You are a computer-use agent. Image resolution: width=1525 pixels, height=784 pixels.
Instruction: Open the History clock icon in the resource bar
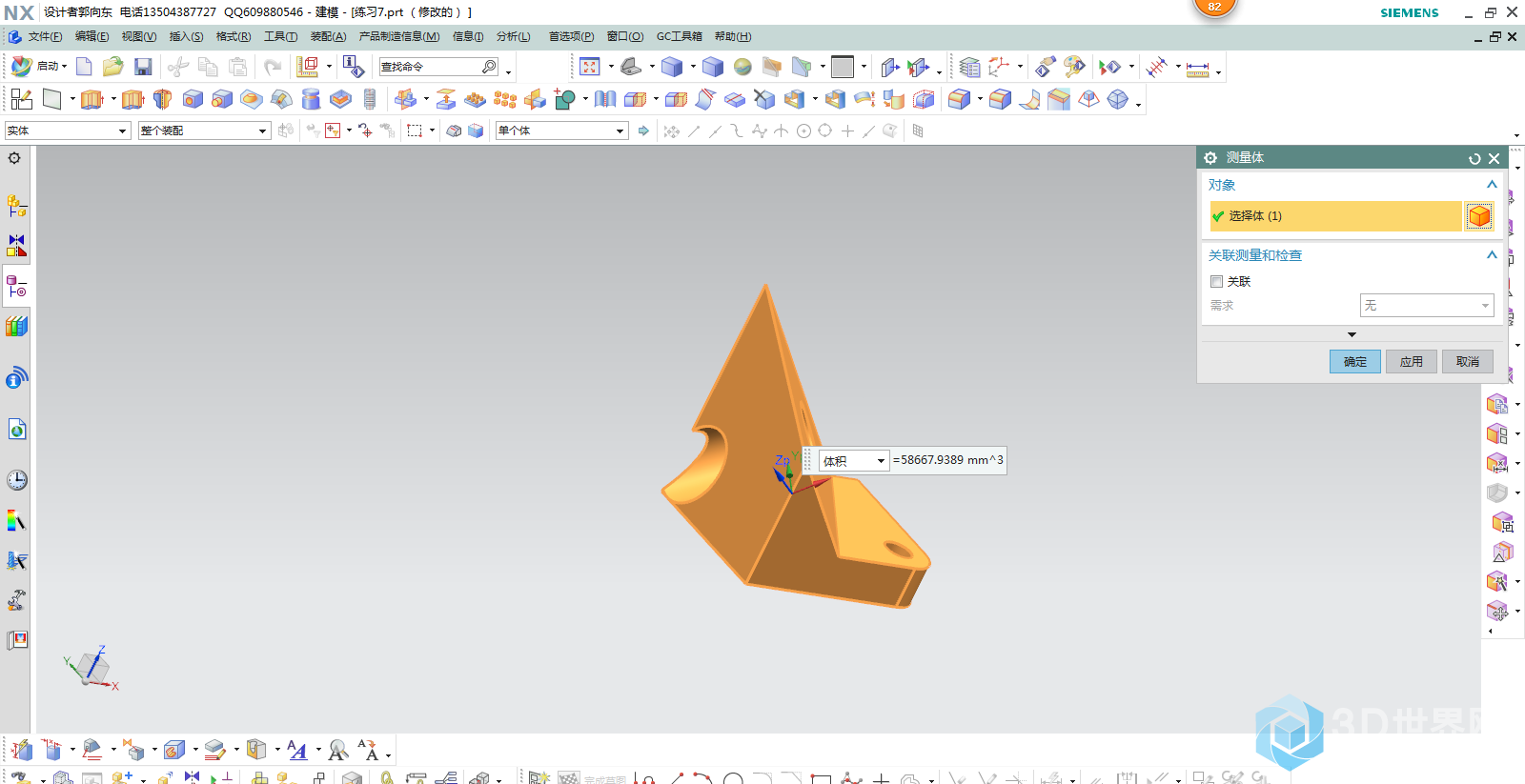(17, 480)
